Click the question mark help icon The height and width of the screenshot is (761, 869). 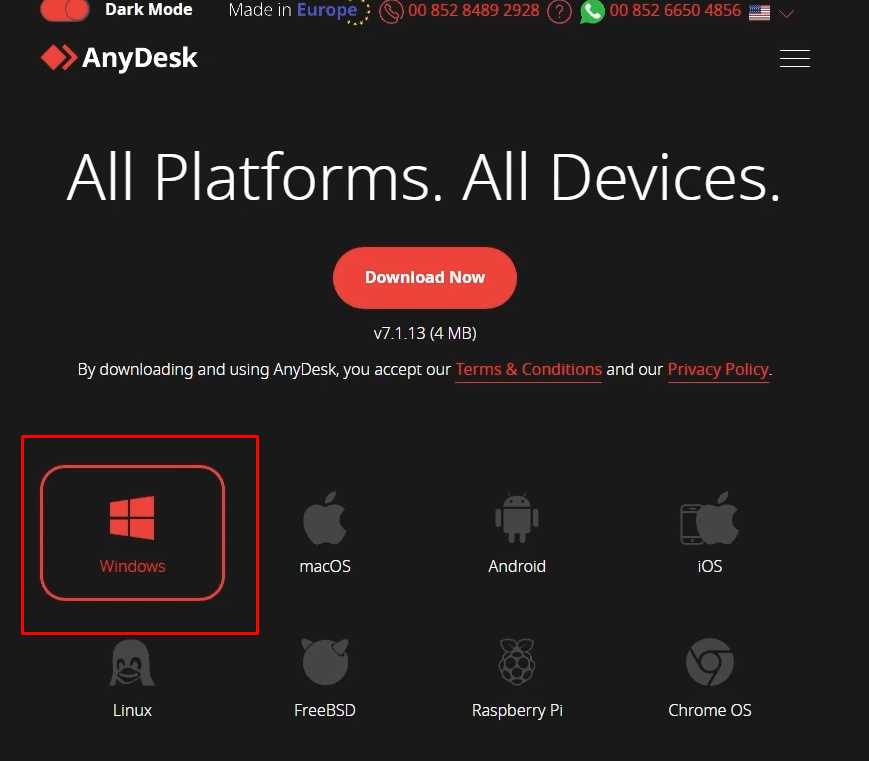[559, 12]
